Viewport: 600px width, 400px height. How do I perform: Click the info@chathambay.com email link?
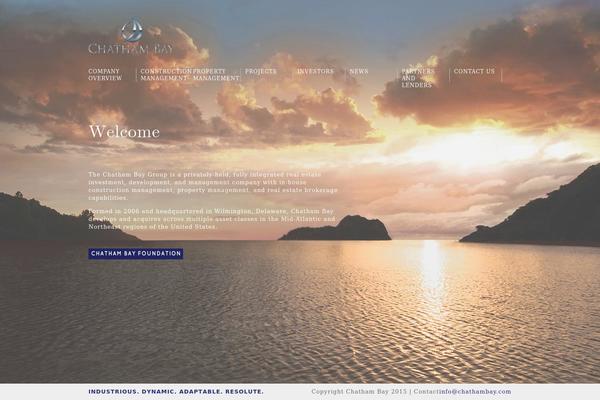pos(475,392)
